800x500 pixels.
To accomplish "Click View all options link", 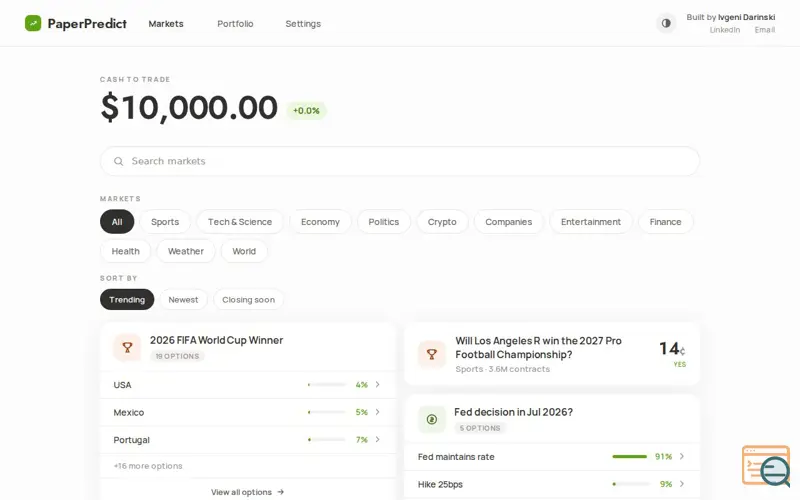I will (x=247, y=492).
